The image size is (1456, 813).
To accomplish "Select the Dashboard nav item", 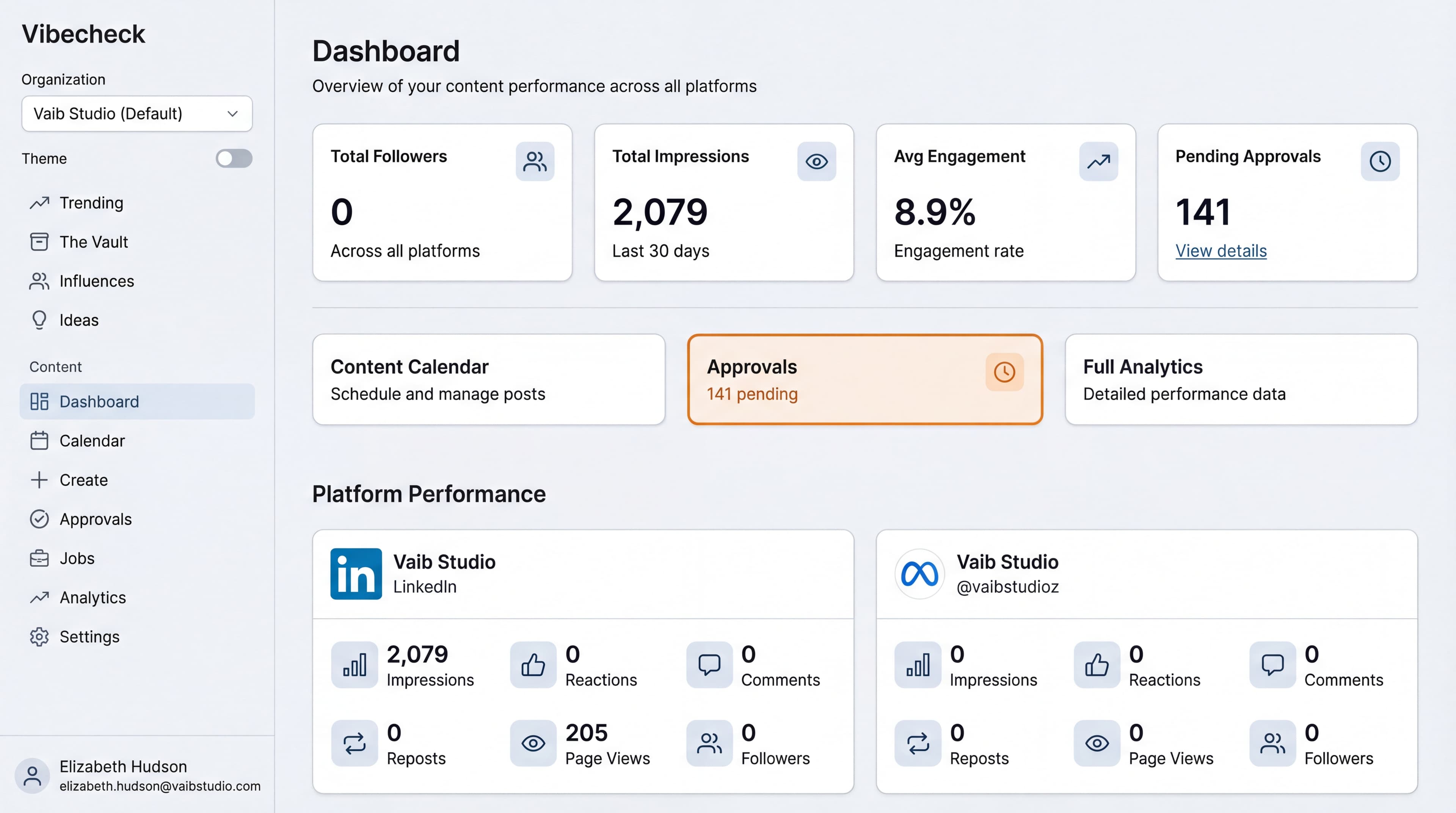I will click(x=99, y=401).
